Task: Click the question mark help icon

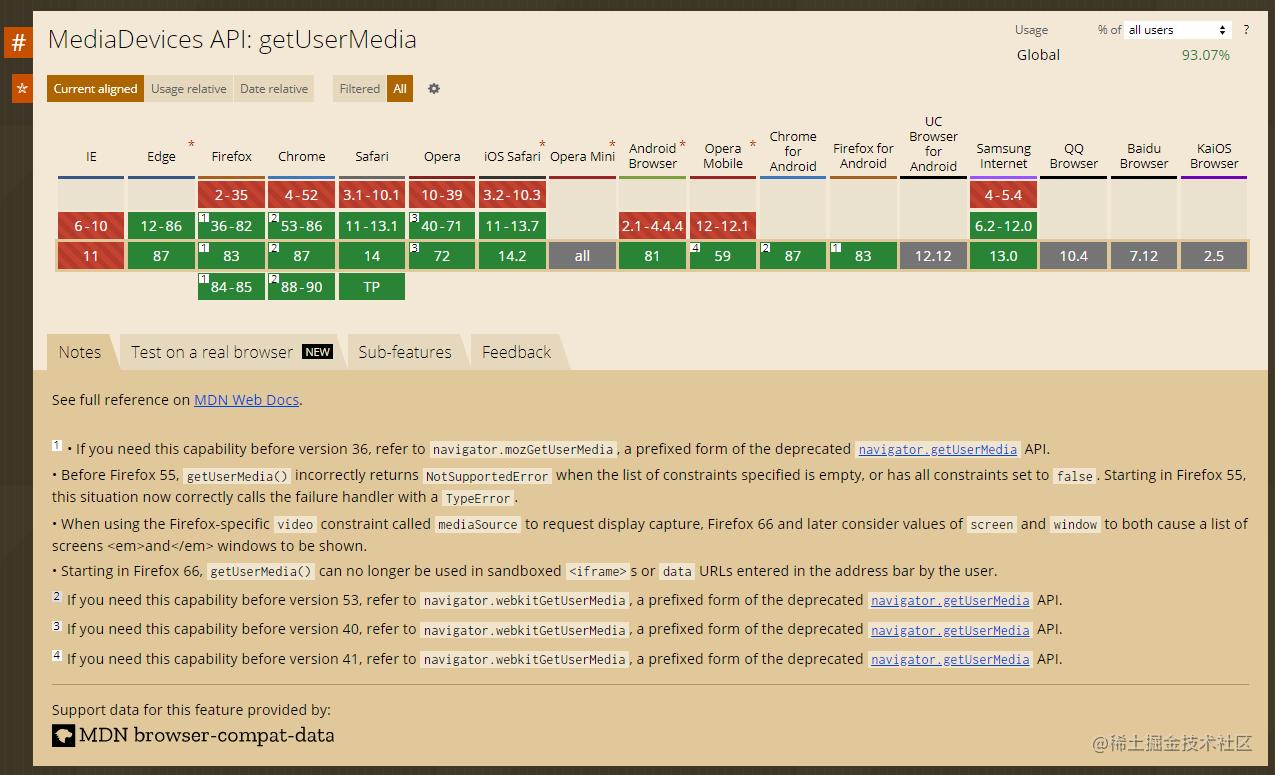Action: 1246,30
